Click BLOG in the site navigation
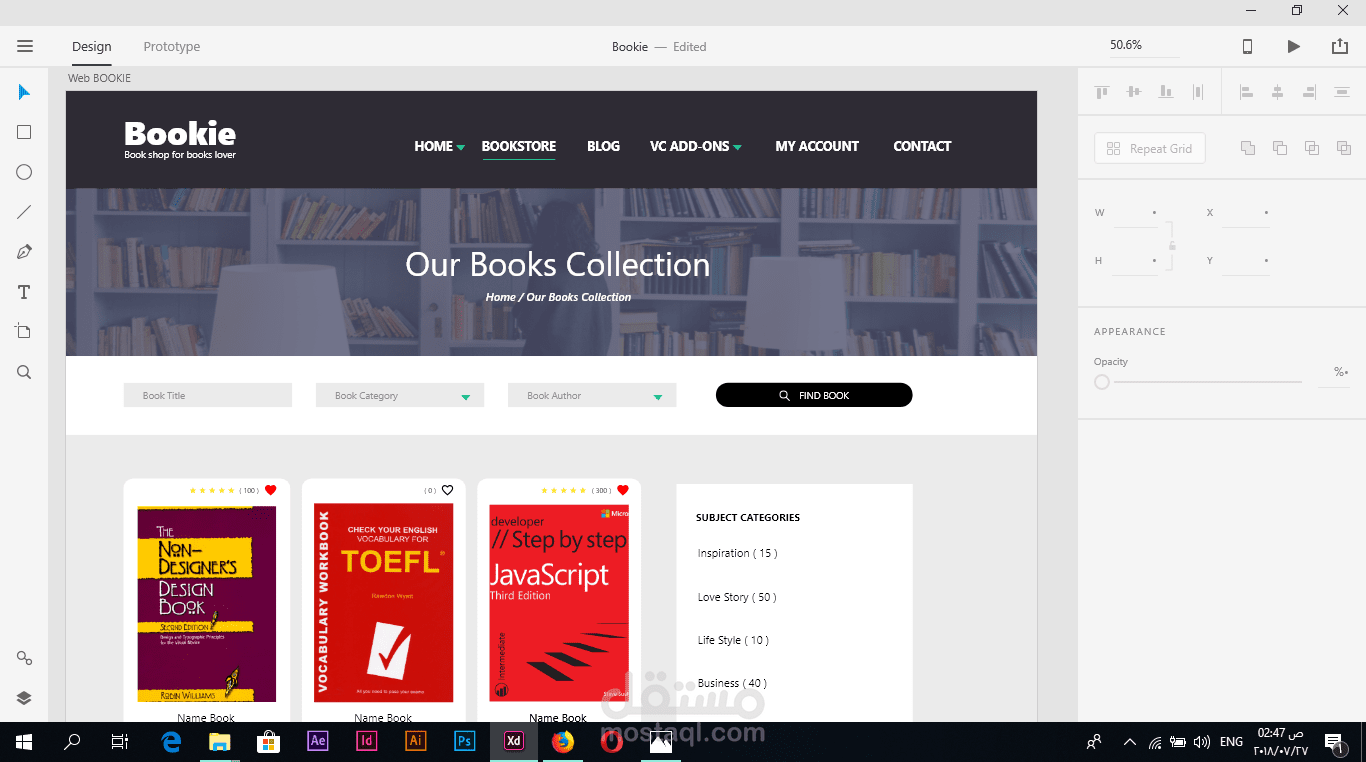The image size is (1366, 762). pos(603,146)
